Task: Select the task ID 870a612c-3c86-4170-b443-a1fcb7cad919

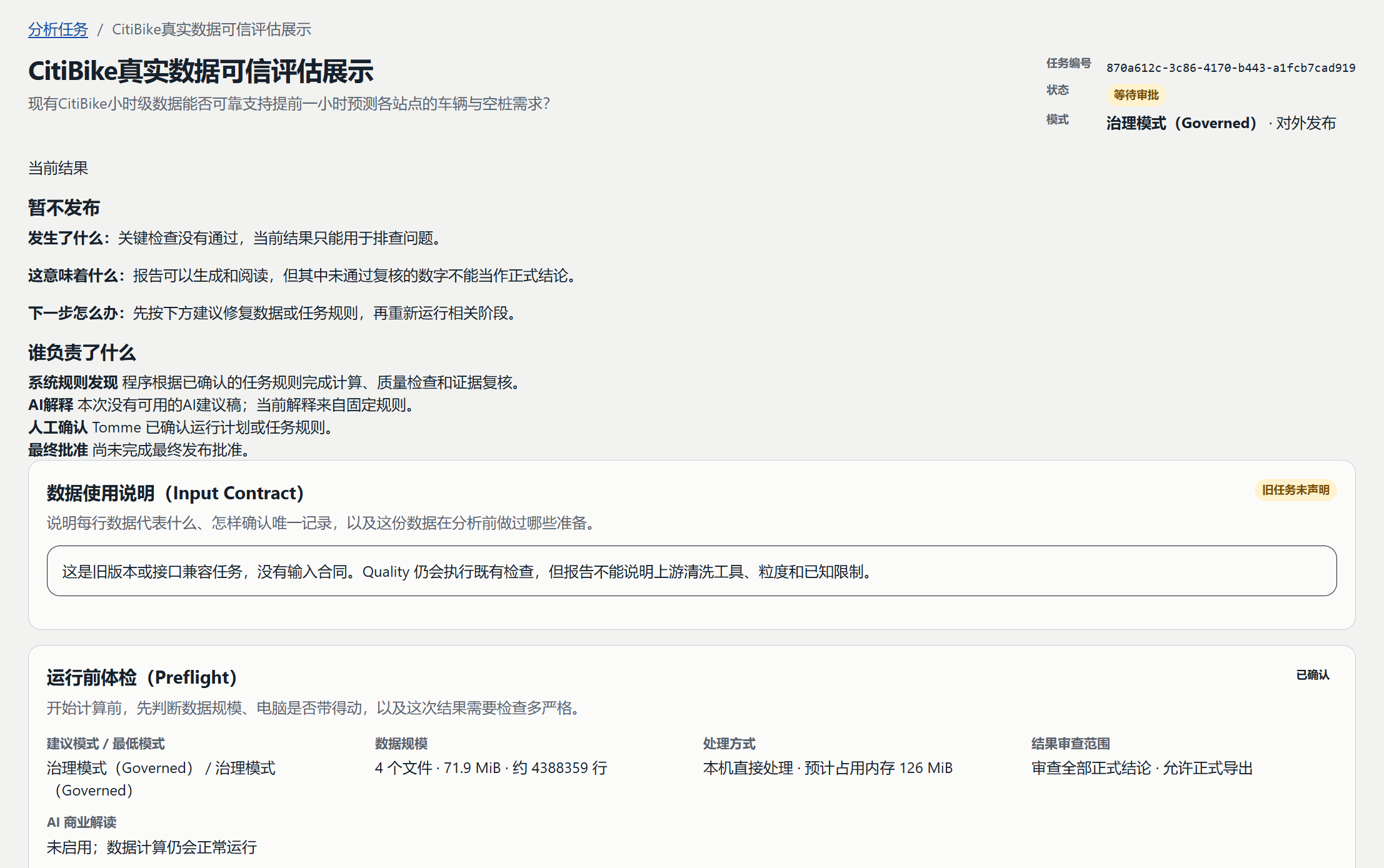Action: (x=1231, y=67)
